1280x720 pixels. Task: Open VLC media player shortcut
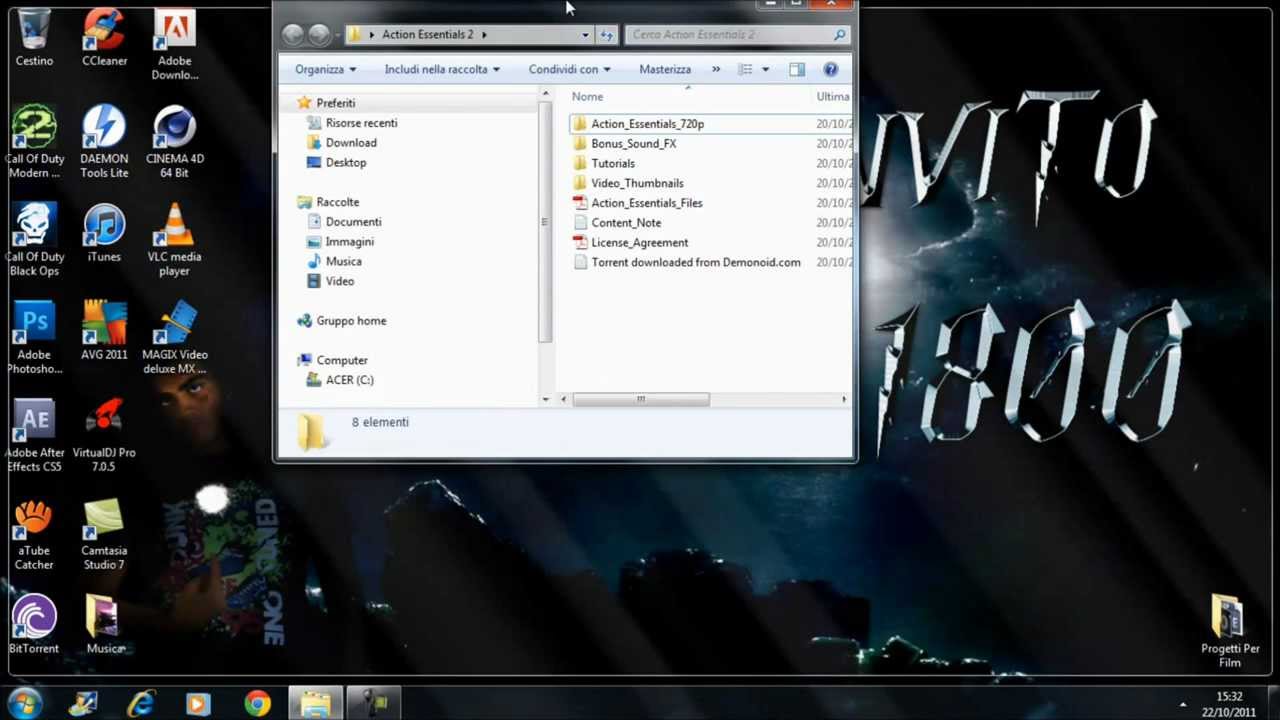click(x=174, y=240)
